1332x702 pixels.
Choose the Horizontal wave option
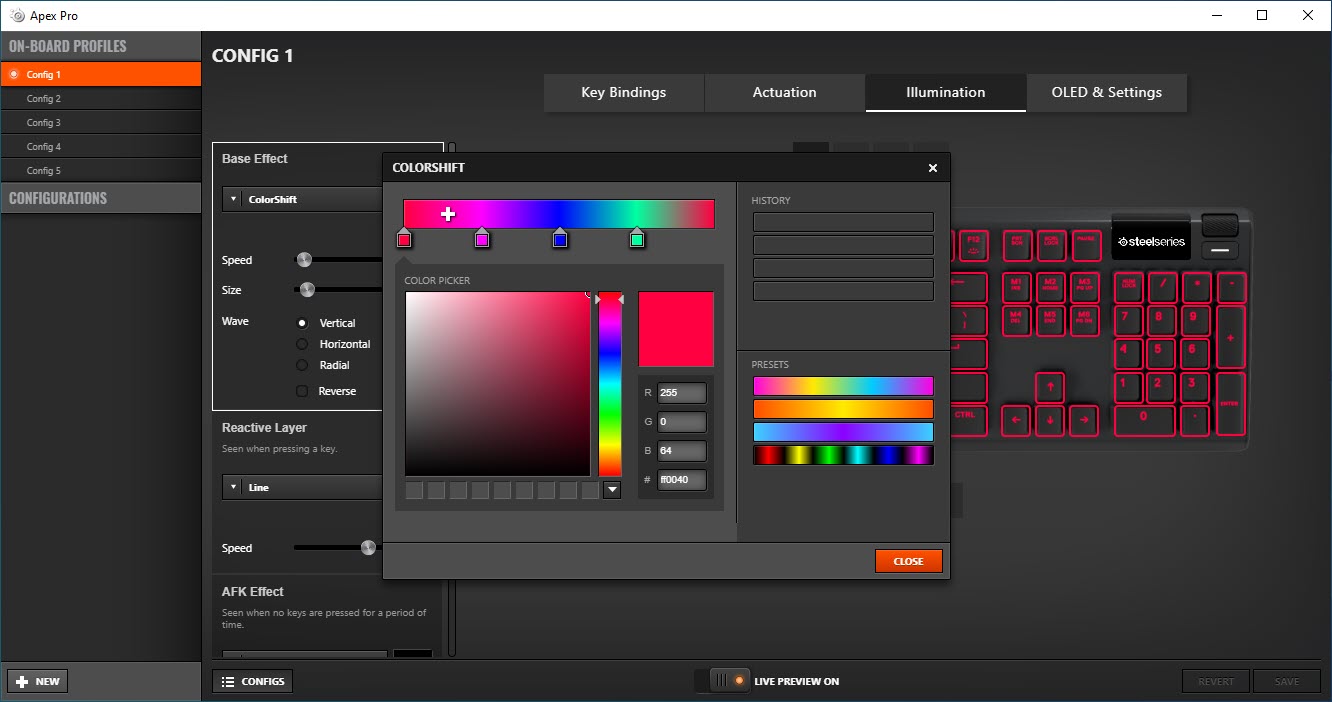[302, 344]
